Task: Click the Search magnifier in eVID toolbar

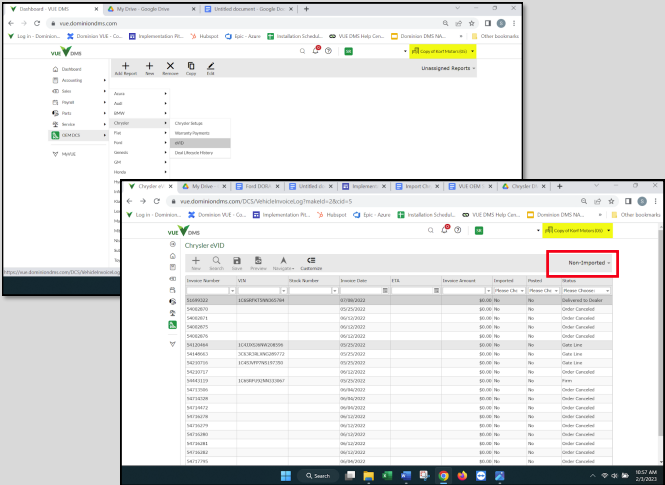Action: [x=216, y=260]
